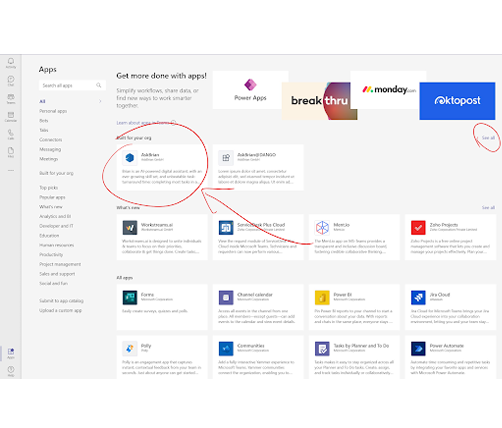Click the Channel calendar app icon
Image resolution: width=502 pixels, height=428 pixels.
226,298
